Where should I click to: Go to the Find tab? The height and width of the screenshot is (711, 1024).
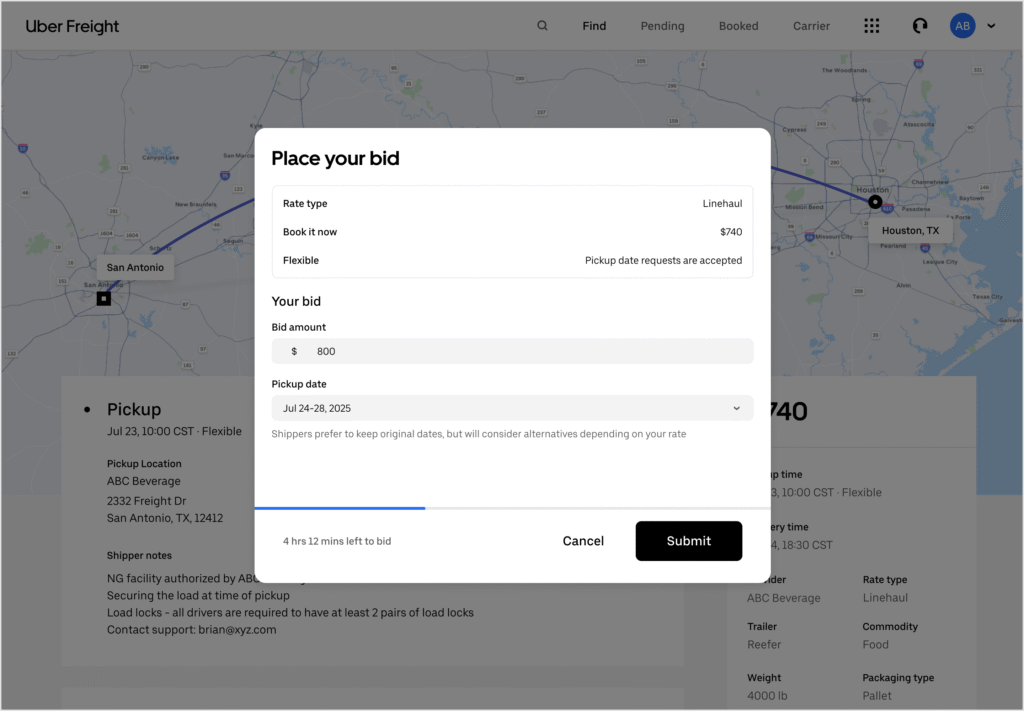pos(594,26)
